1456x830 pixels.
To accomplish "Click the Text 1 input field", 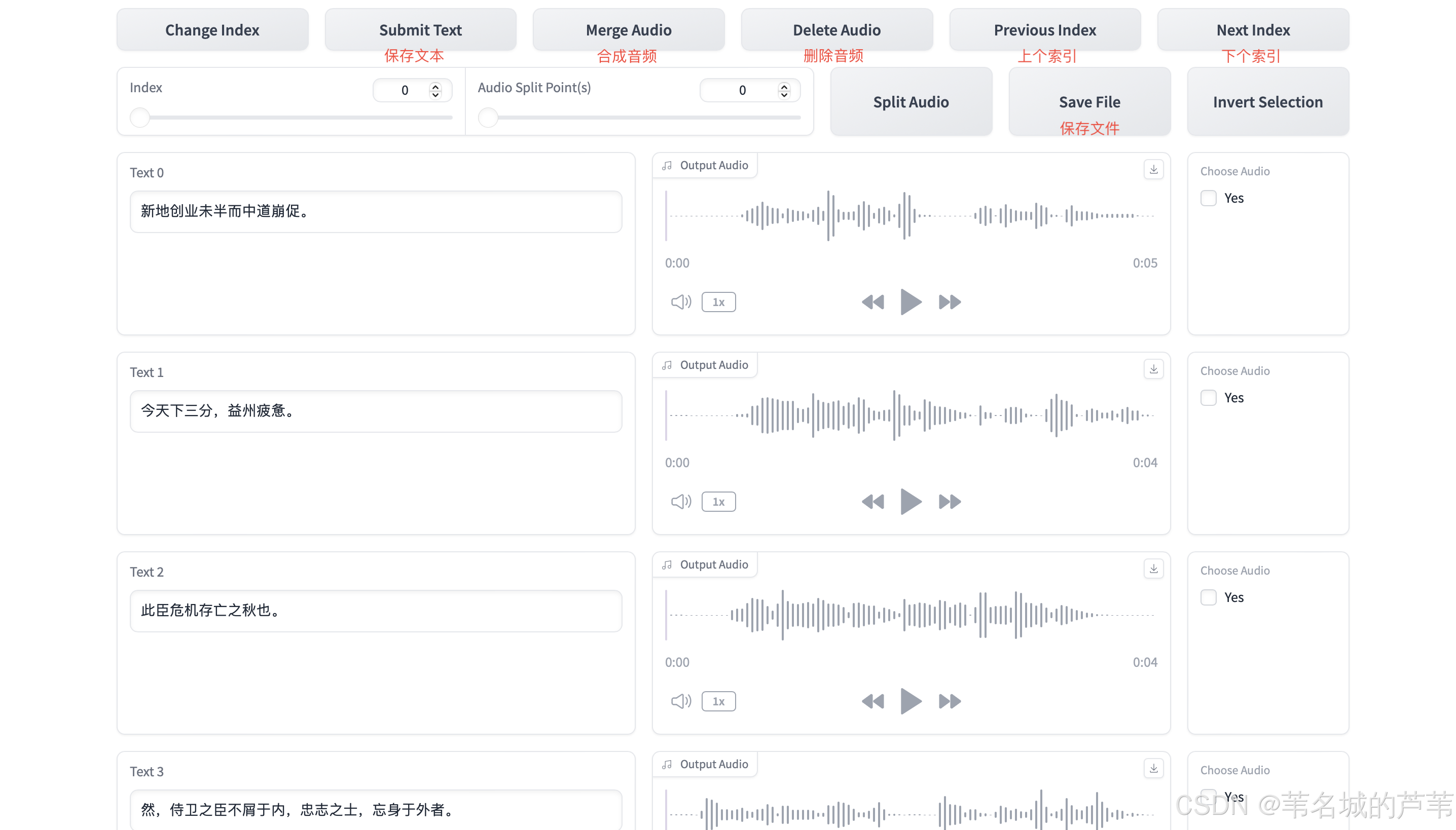I will (x=375, y=411).
